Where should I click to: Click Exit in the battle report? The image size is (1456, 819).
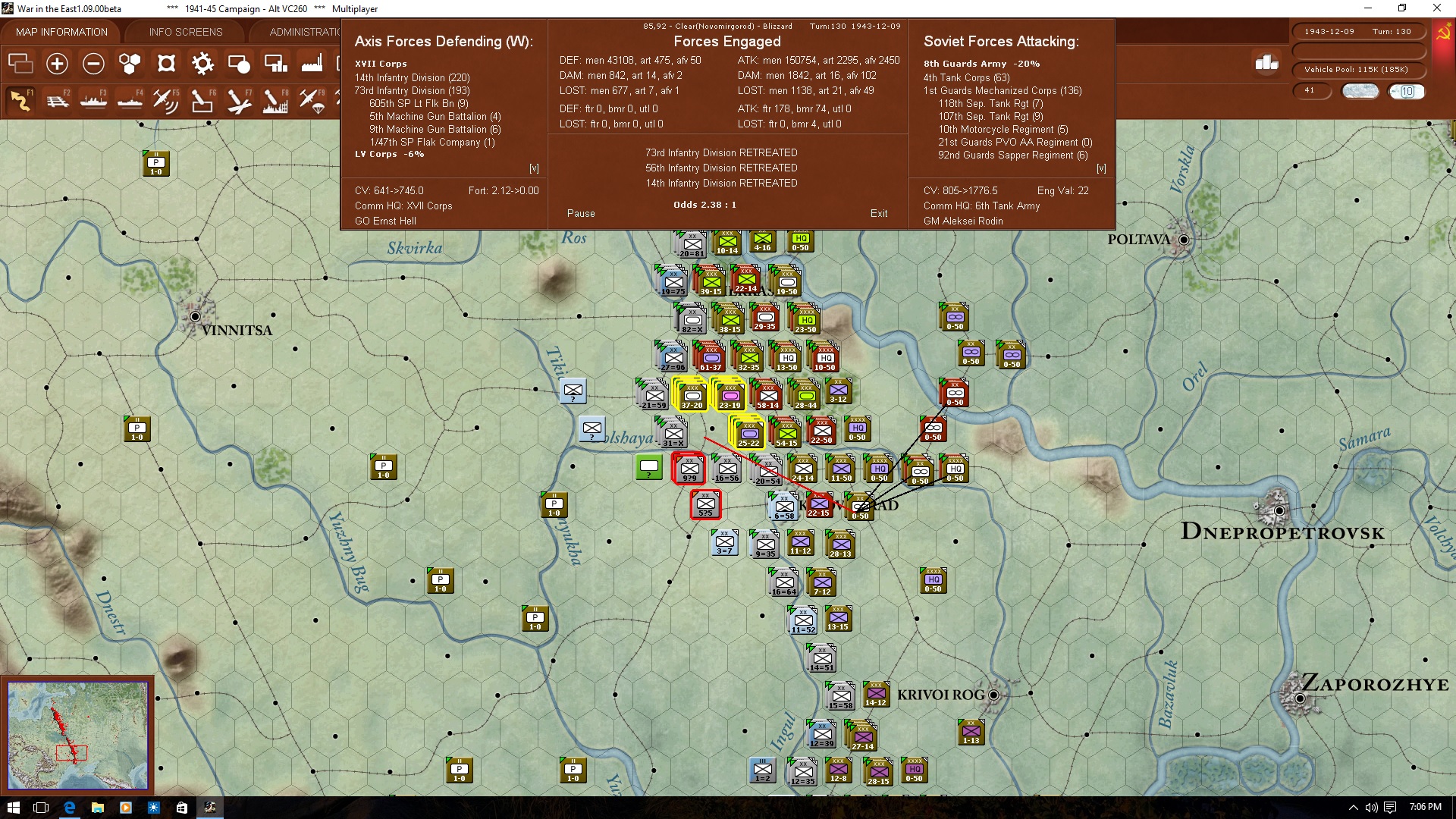point(879,213)
